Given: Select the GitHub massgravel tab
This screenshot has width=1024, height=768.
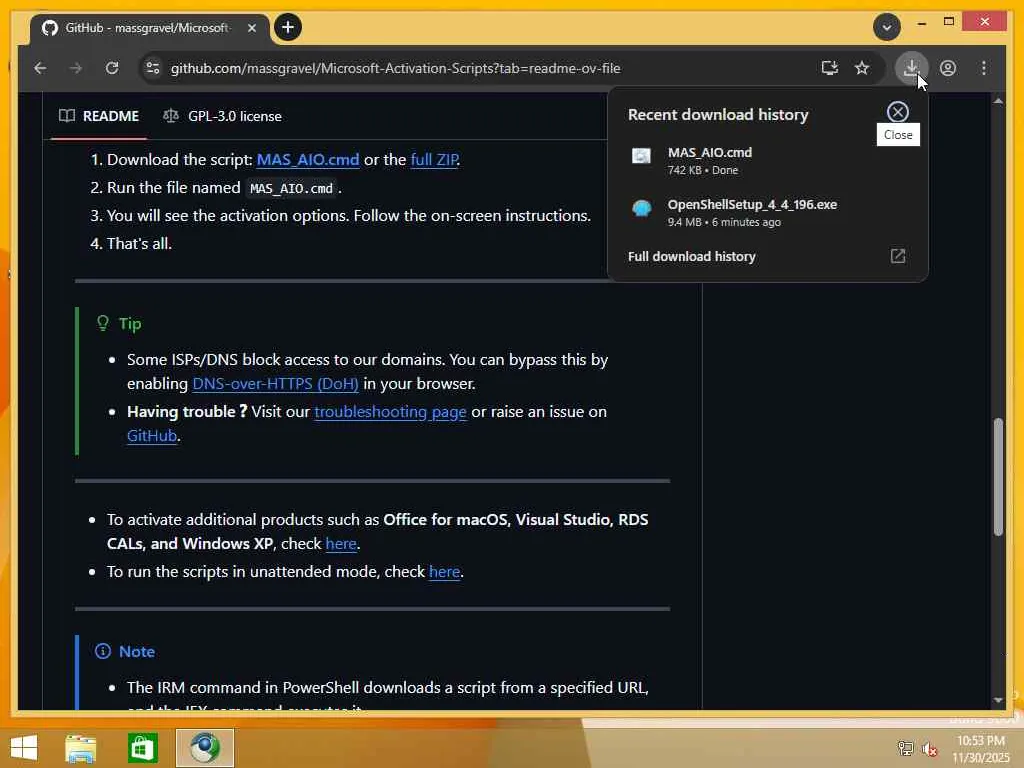Looking at the screenshot, I should pos(149,28).
